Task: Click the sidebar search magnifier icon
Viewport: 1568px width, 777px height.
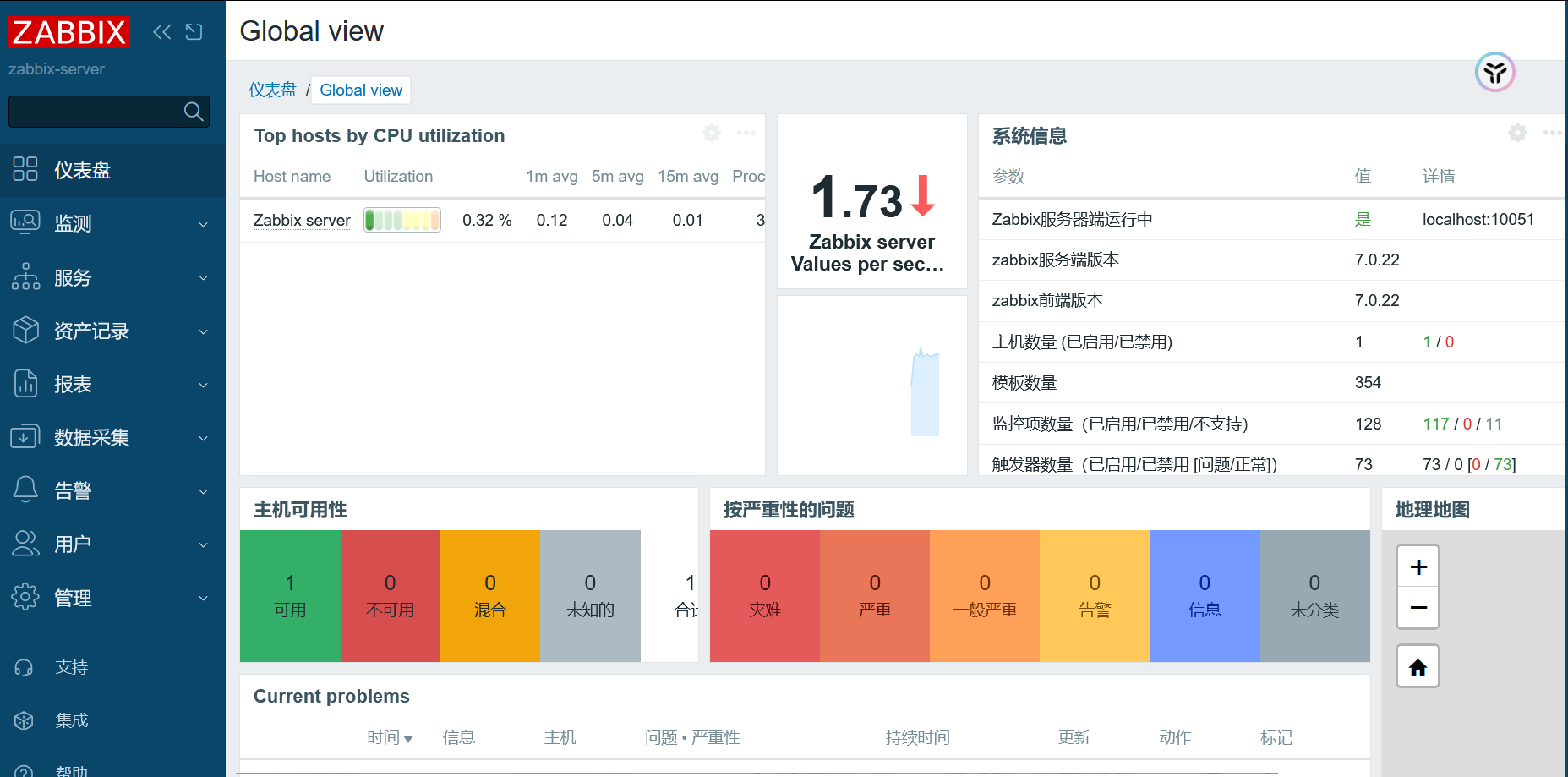Action: [194, 112]
